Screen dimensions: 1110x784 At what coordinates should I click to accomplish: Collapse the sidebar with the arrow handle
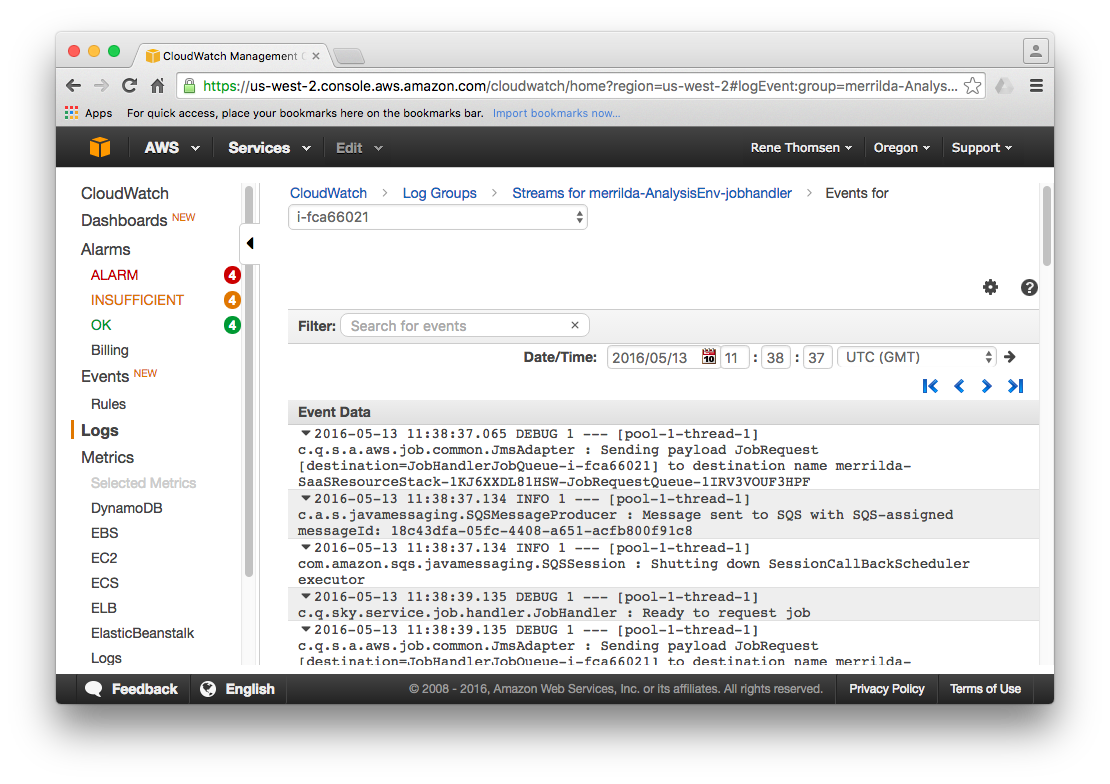[x=250, y=244]
